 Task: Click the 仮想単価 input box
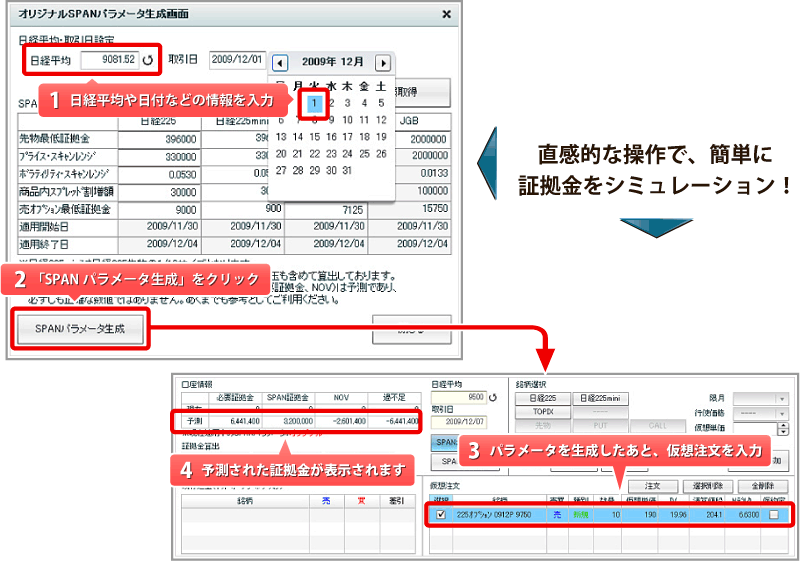point(755,428)
